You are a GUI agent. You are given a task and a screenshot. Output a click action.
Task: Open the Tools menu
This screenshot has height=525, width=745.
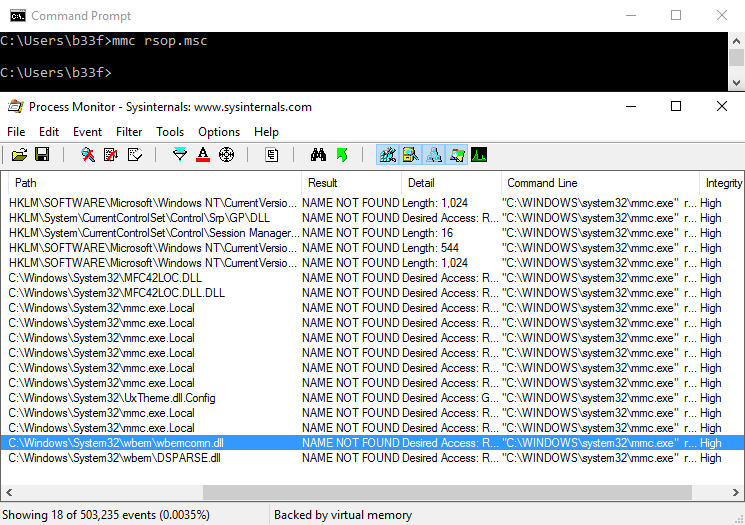170,132
